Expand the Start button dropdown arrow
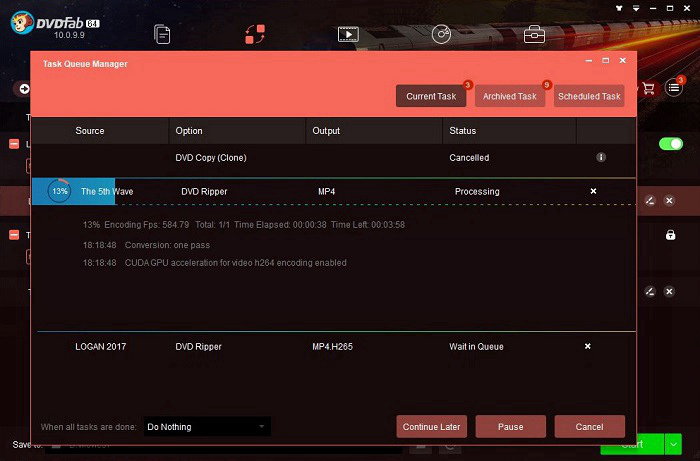Screen dimensions: 700x461 point(673,444)
